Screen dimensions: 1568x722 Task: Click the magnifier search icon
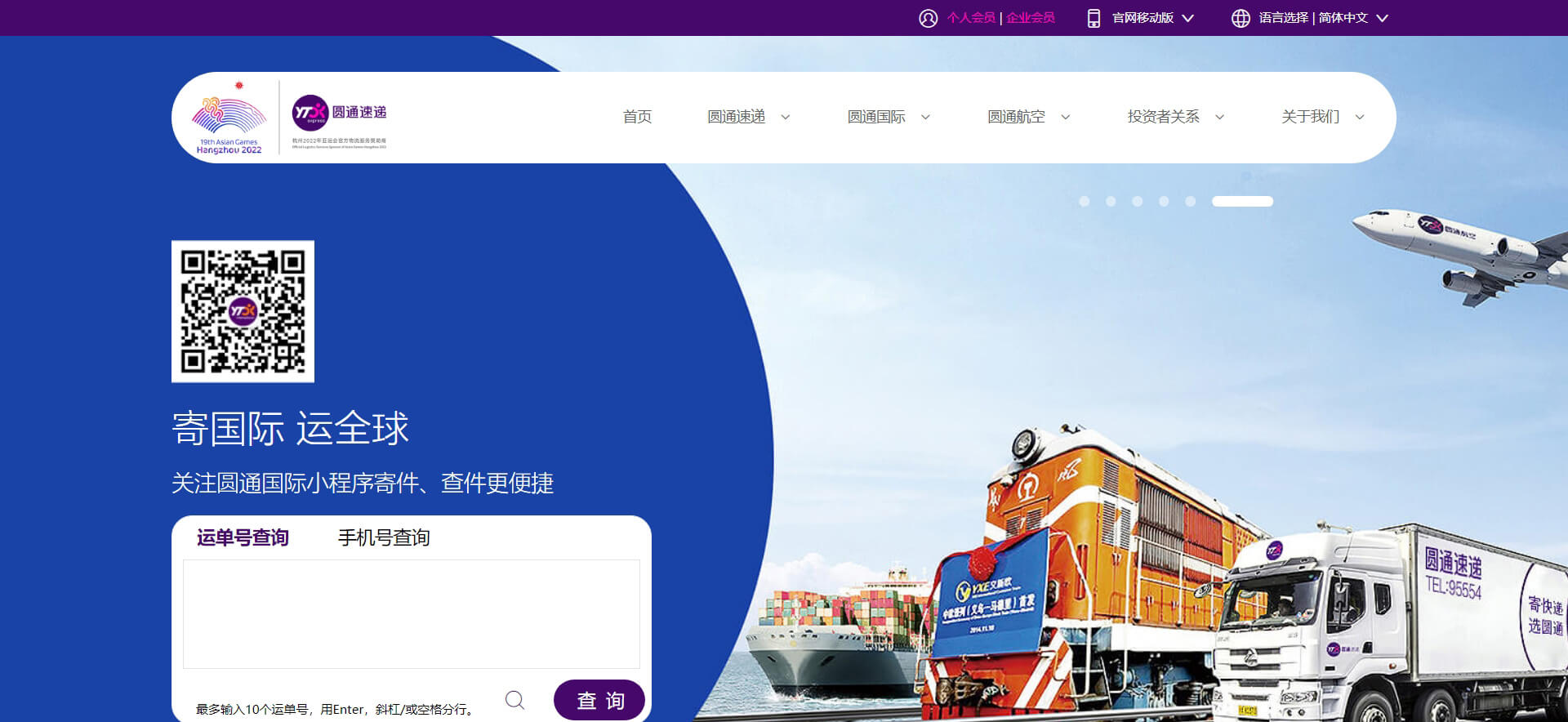[x=515, y=701]
